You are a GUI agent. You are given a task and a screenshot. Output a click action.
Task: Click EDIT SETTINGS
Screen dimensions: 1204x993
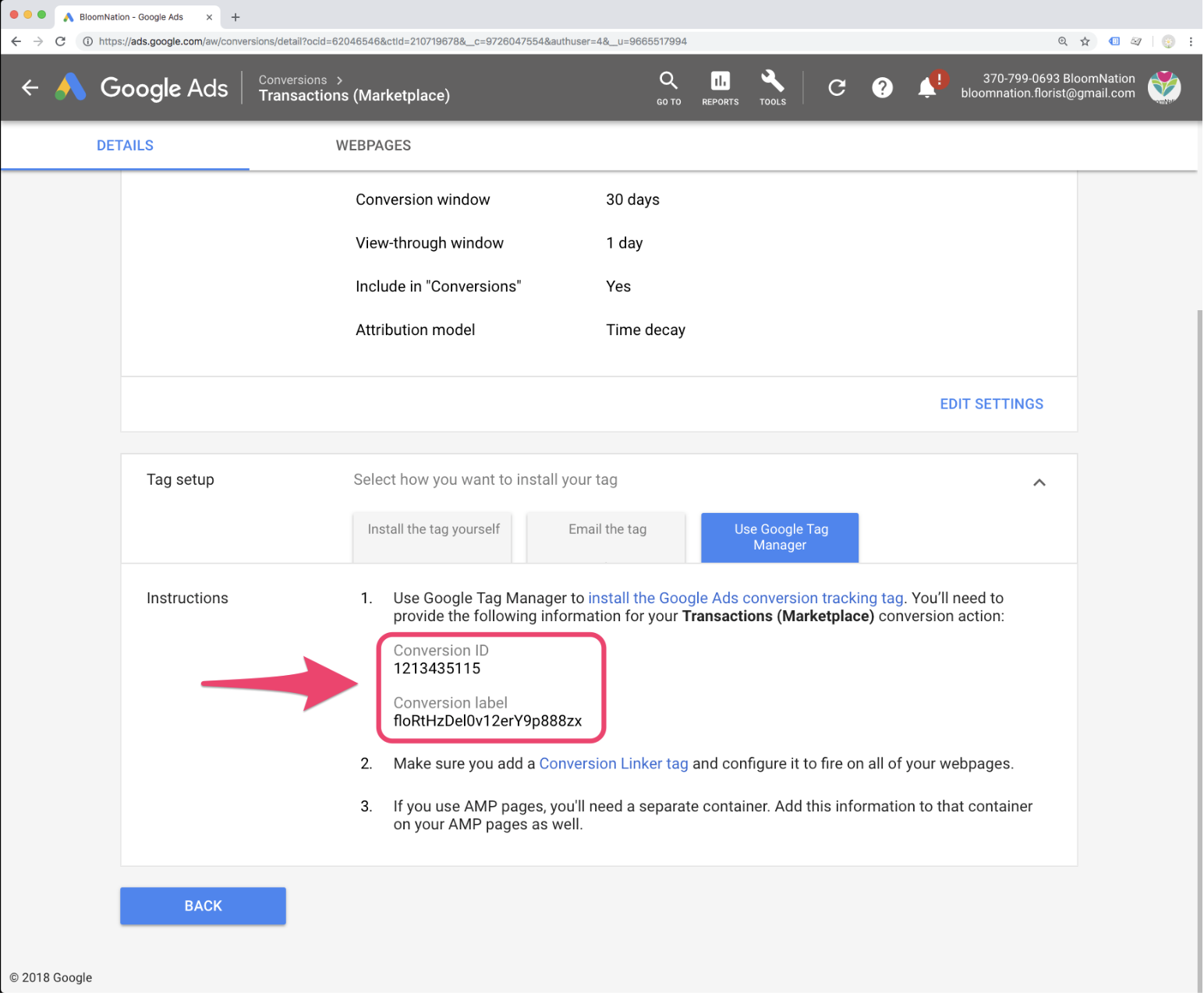(991, 404)
